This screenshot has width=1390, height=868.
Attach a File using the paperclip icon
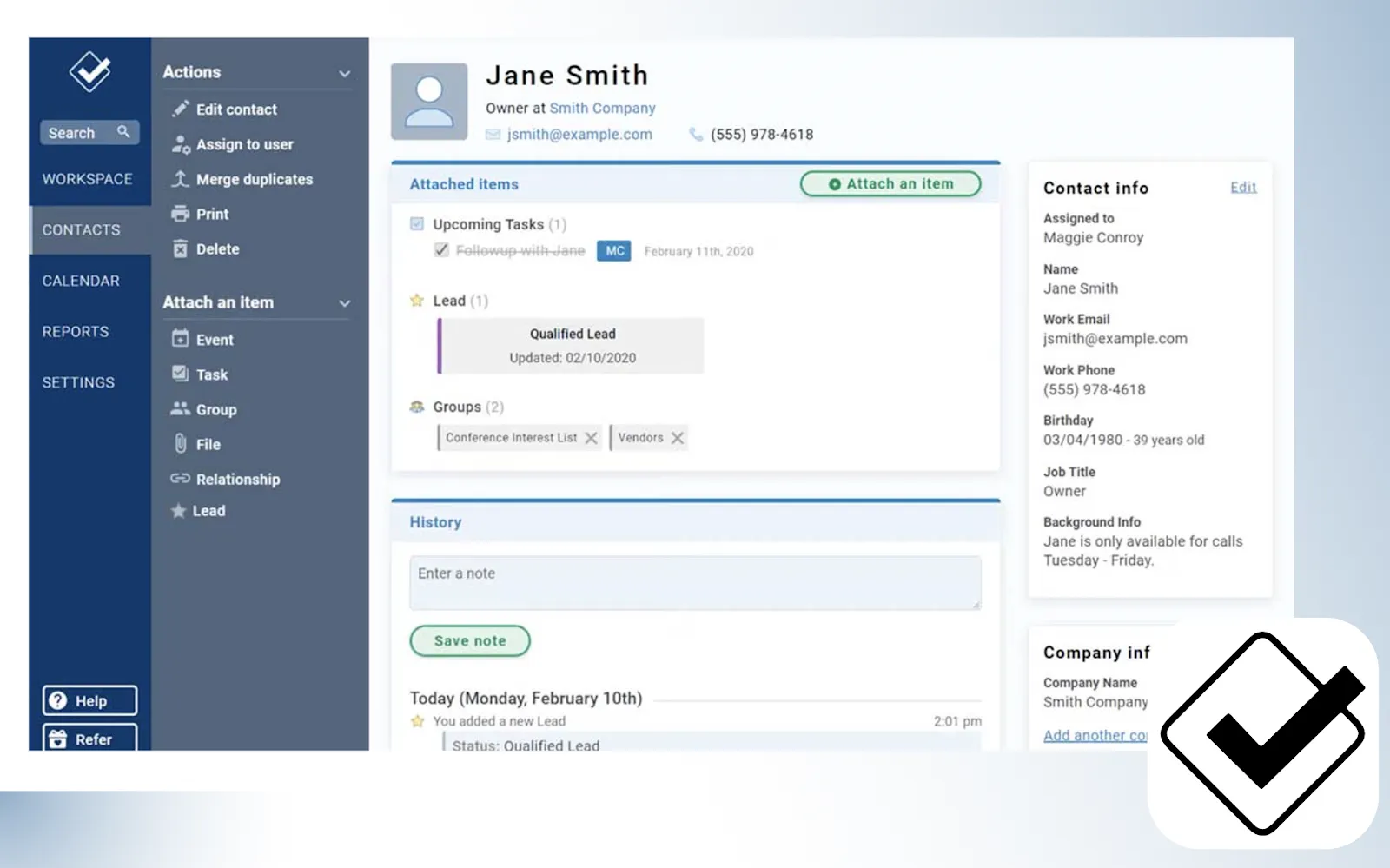point(180,444)
